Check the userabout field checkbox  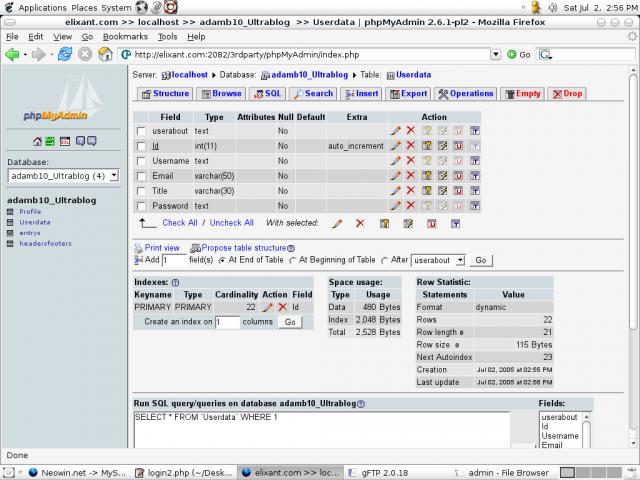coord(141,131)
